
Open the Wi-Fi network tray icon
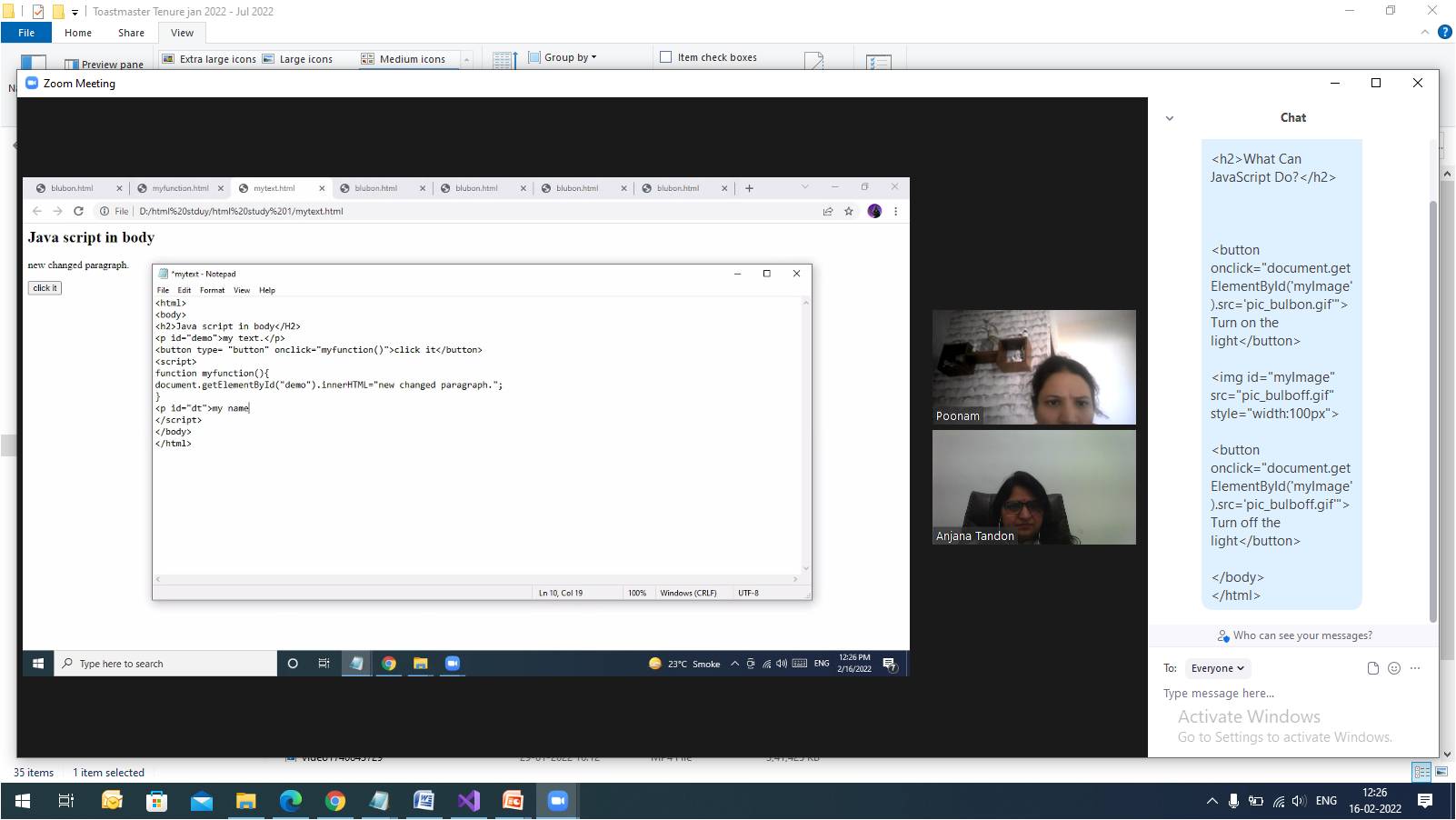tap(1278, 801)
